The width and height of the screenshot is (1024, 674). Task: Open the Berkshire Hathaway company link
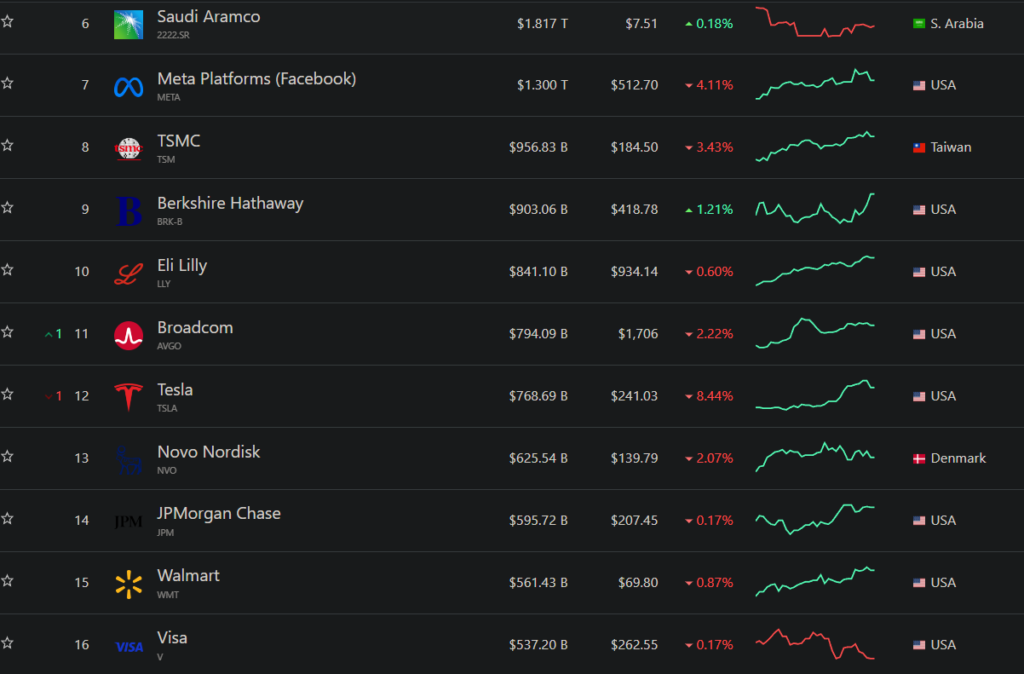tap(230, 204)
